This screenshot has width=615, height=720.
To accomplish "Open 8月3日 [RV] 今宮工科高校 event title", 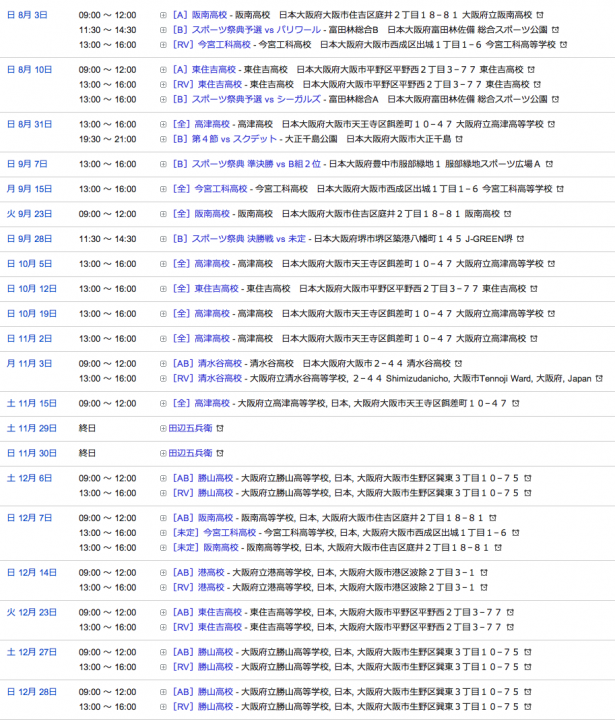I will click(212, 45).
